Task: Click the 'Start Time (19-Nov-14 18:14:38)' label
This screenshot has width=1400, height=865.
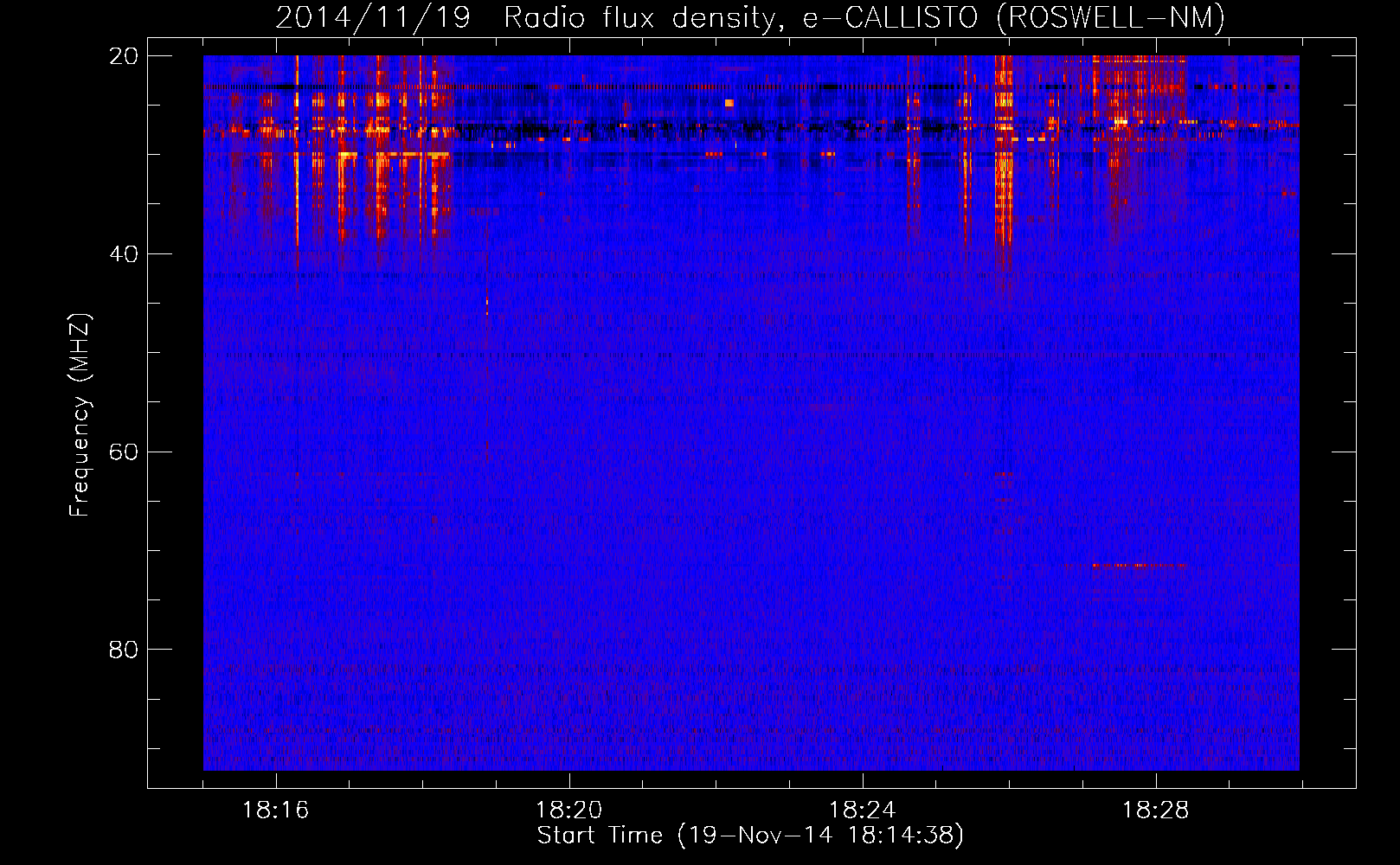Action: (x=750, y=836)
